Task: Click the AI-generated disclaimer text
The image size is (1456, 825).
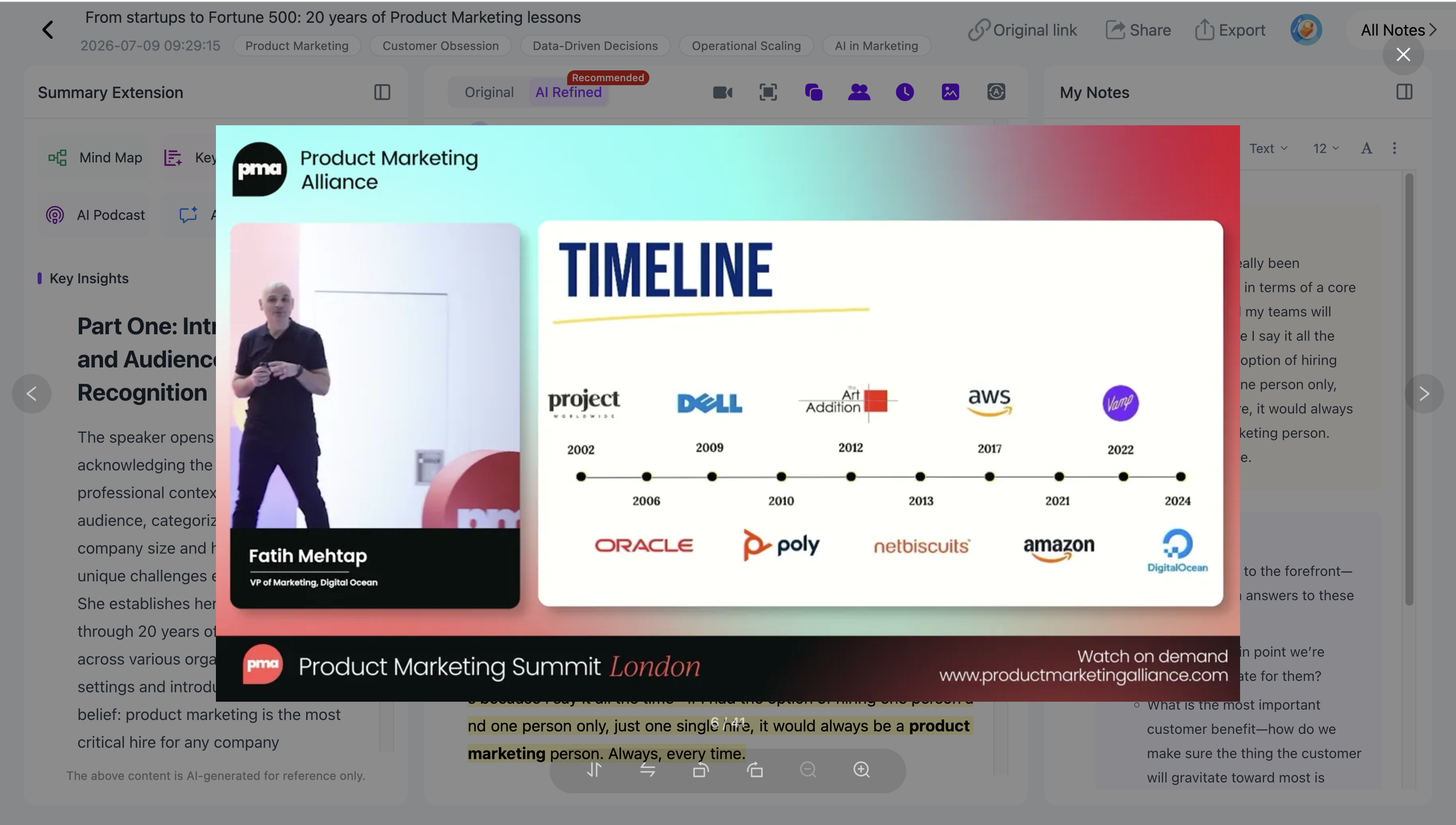Action: click(215, 775)
